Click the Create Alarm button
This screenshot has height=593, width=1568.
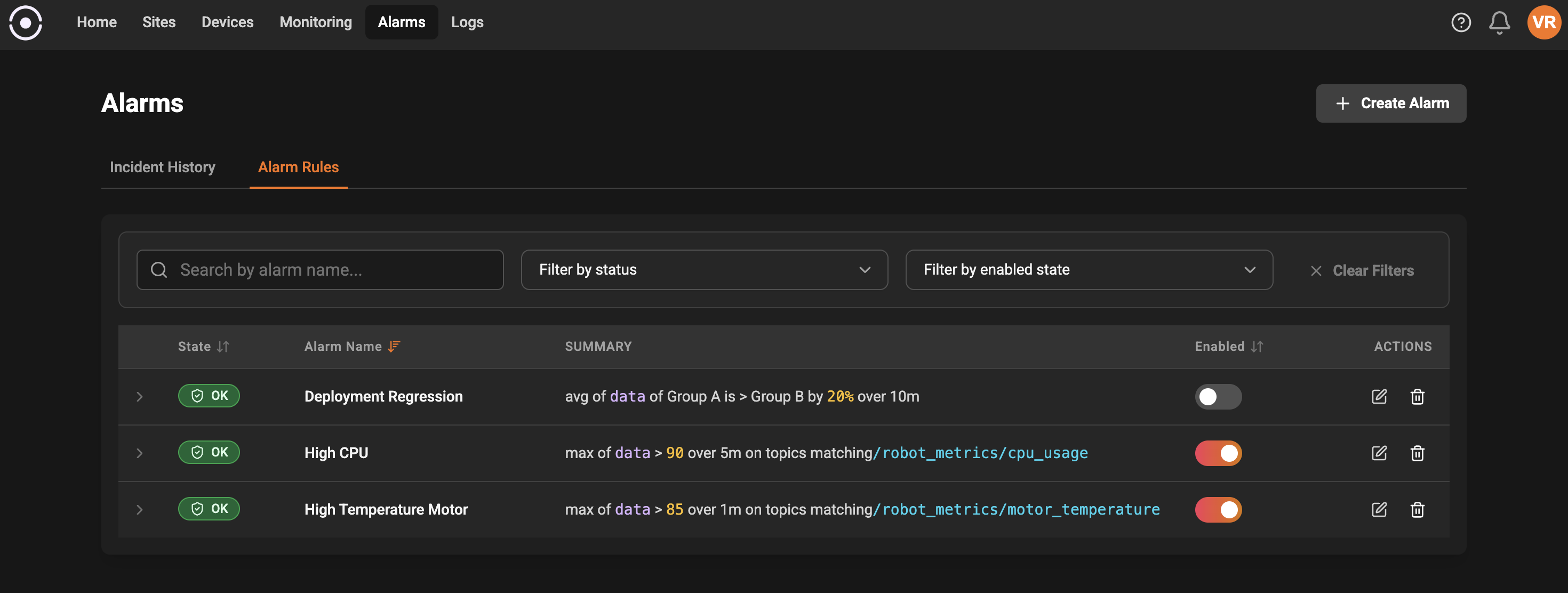pos(1390,103)
